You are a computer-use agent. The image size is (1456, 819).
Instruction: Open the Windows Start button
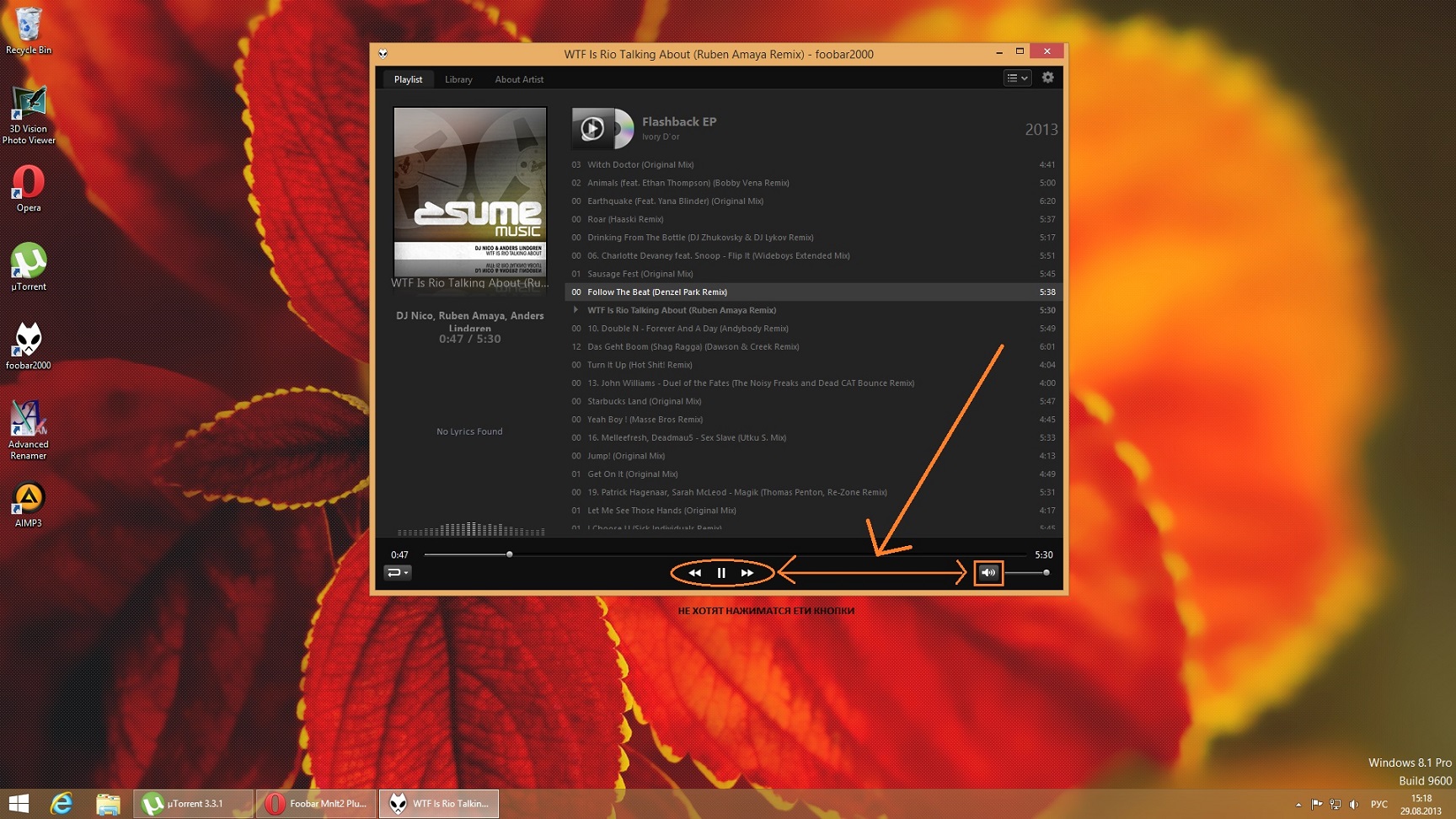pyautogui.click(x=19, y=804)
